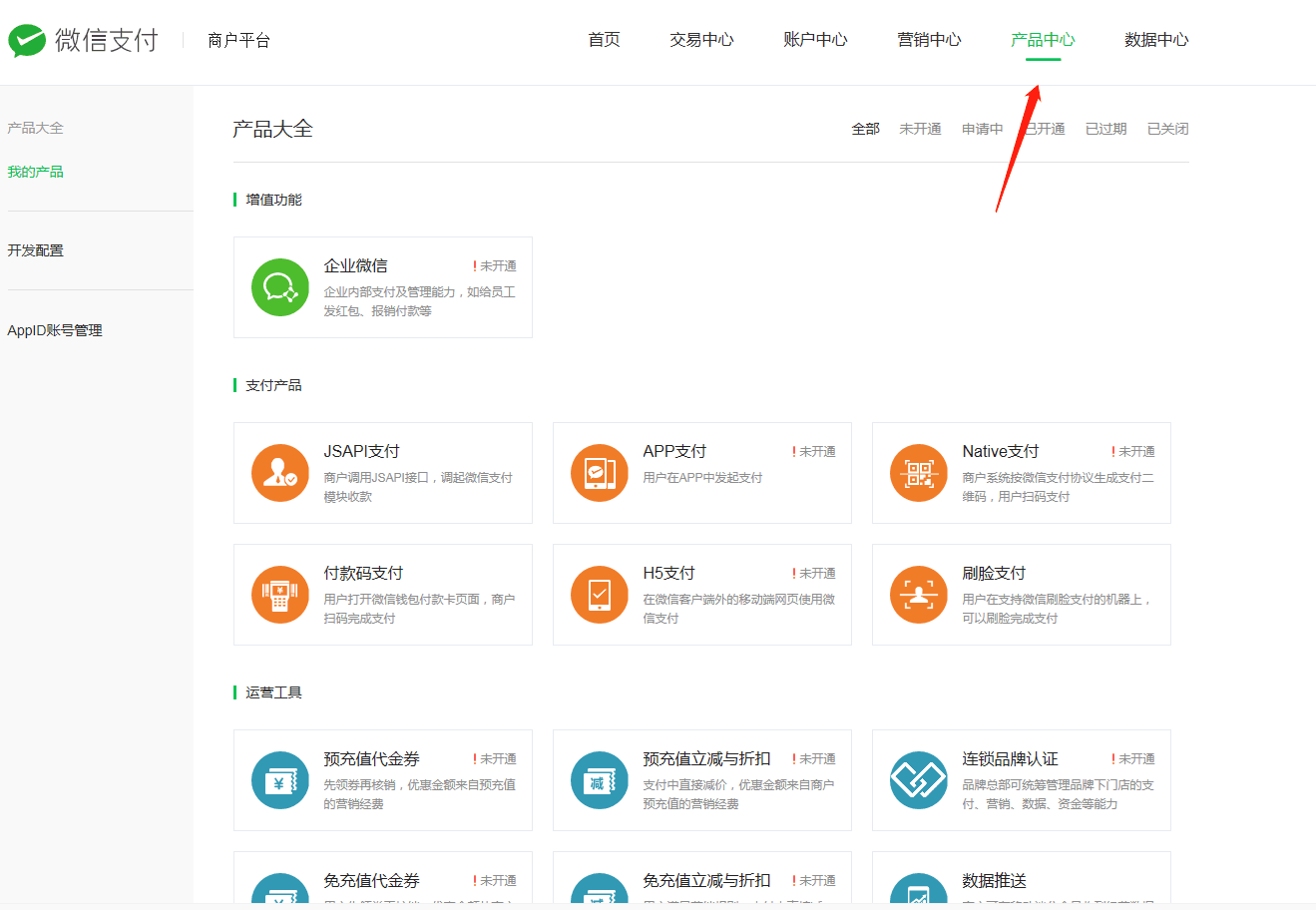Click the 运营工具 section heading
This screenshot has width=1316, height=910.
click(x=273, y=692)
